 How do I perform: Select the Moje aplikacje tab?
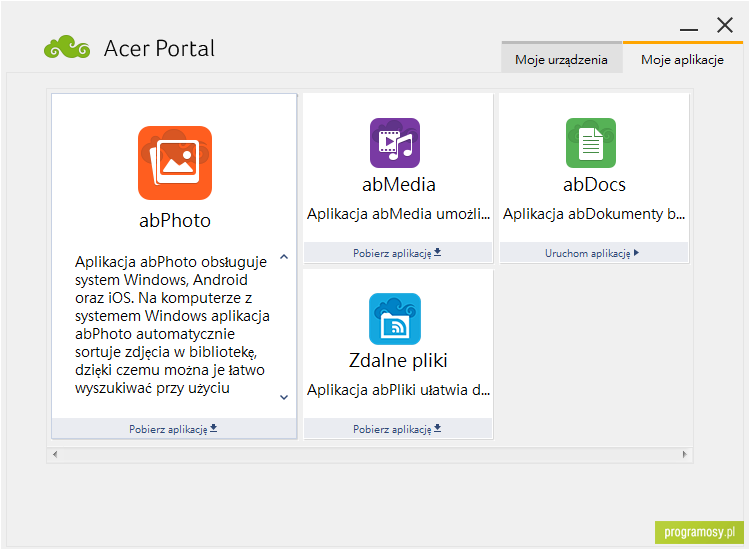pyautogui.click(x=683, y=59)
